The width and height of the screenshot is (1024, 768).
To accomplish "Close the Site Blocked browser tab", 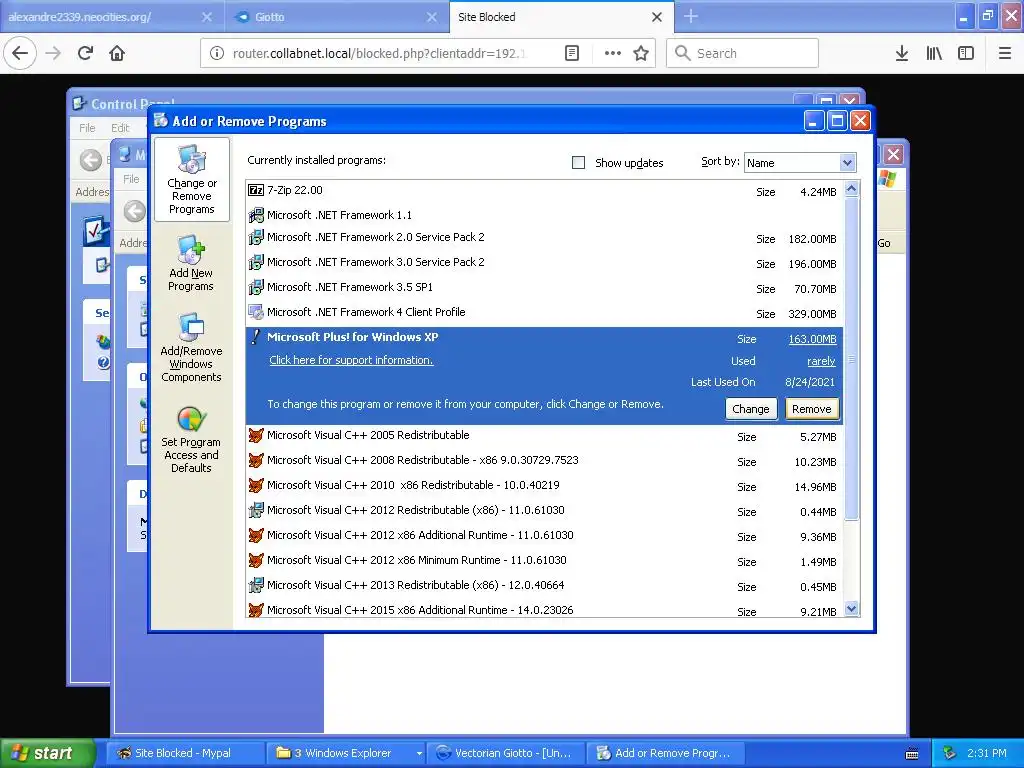I will [657, 17].
